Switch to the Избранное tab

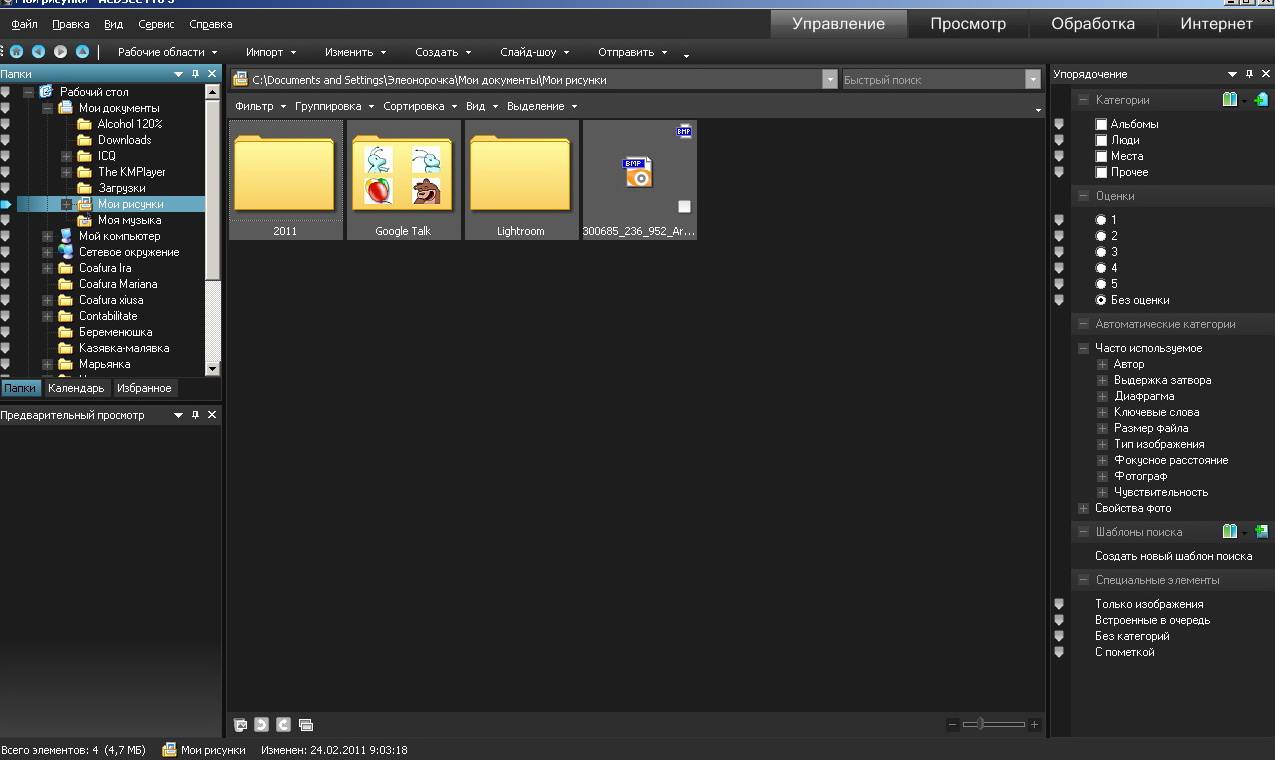144,388
